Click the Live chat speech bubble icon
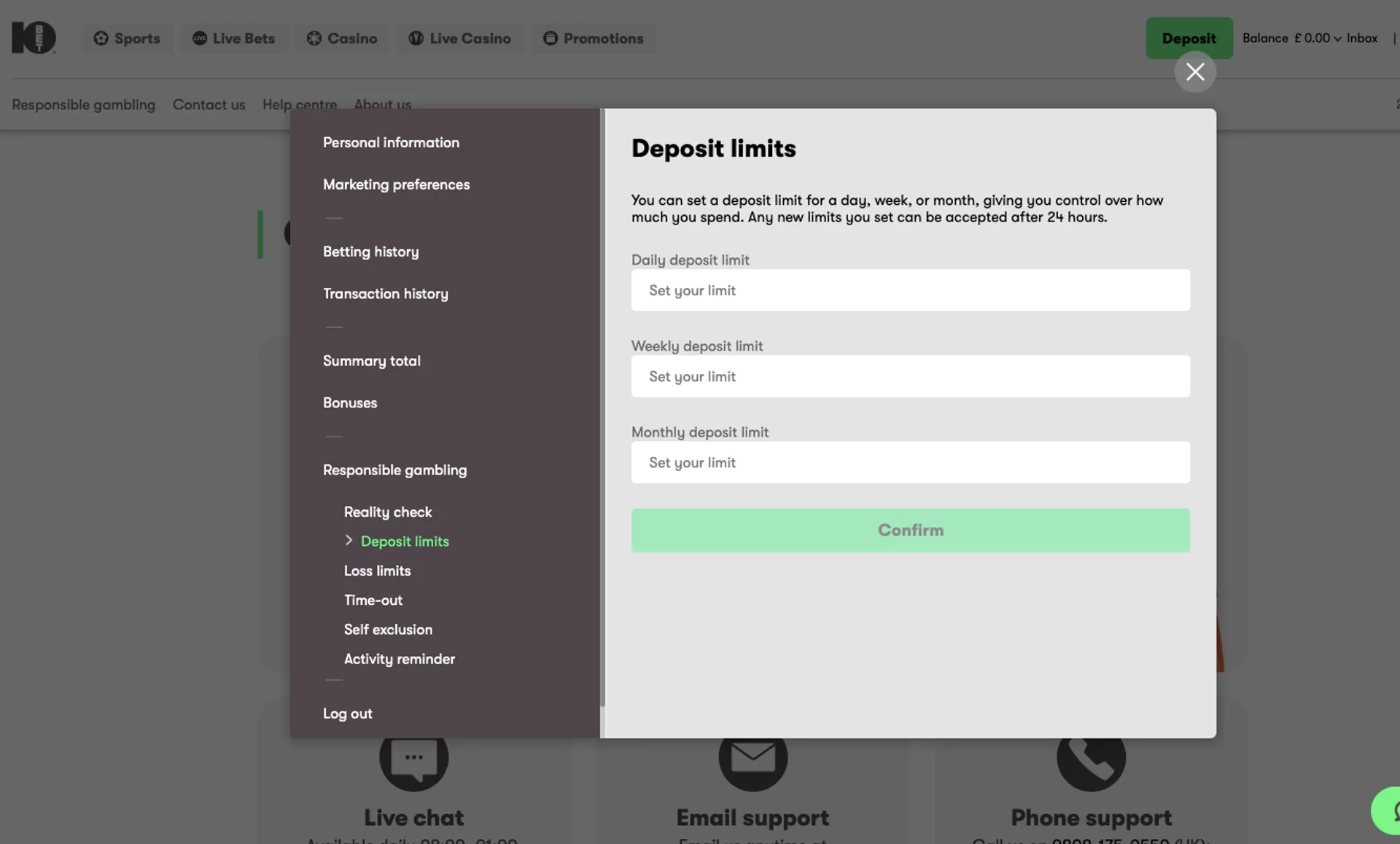Screen dimensions: 1400x844 pos(413,758)
